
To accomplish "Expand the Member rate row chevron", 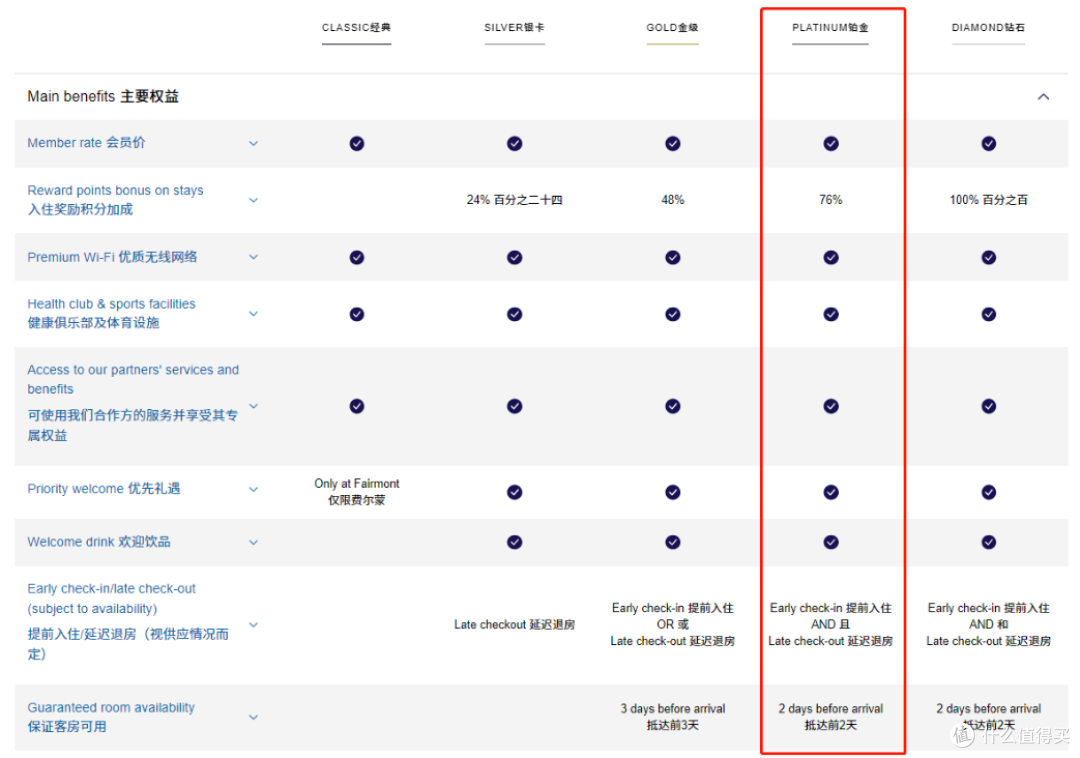I will (253, 143).
